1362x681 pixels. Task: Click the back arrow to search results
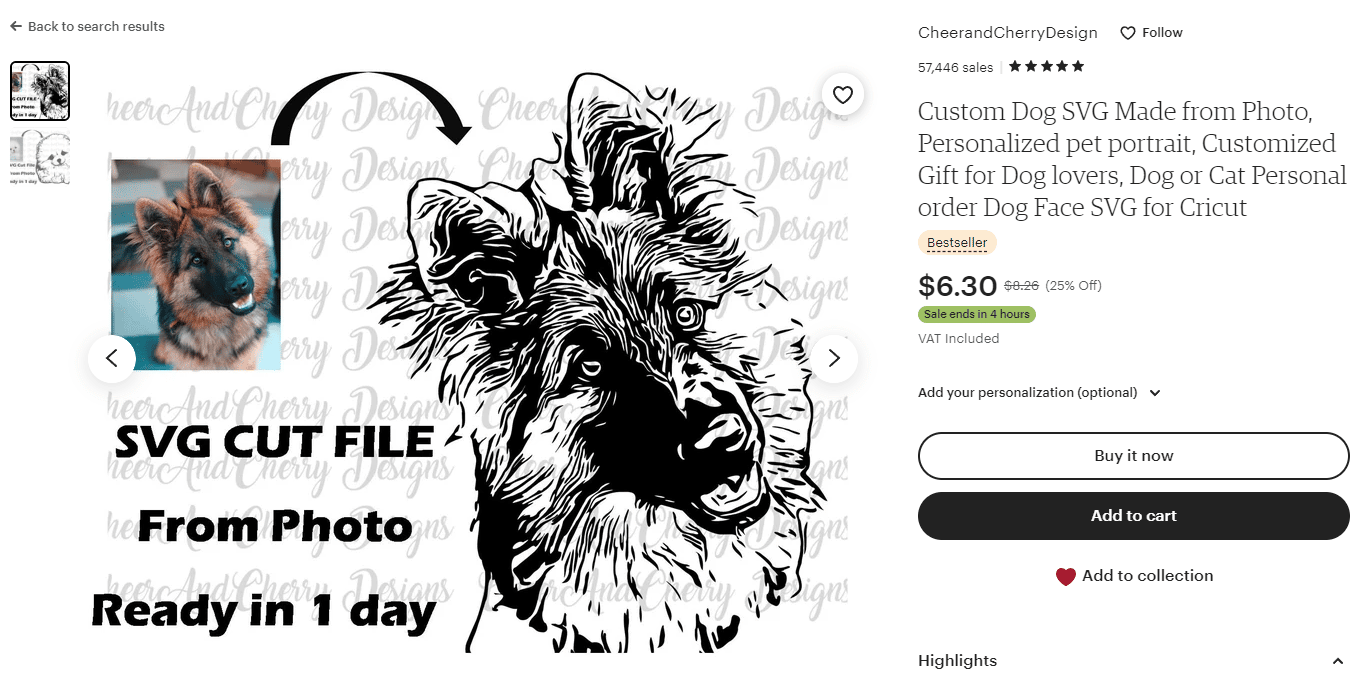[16, 27]
